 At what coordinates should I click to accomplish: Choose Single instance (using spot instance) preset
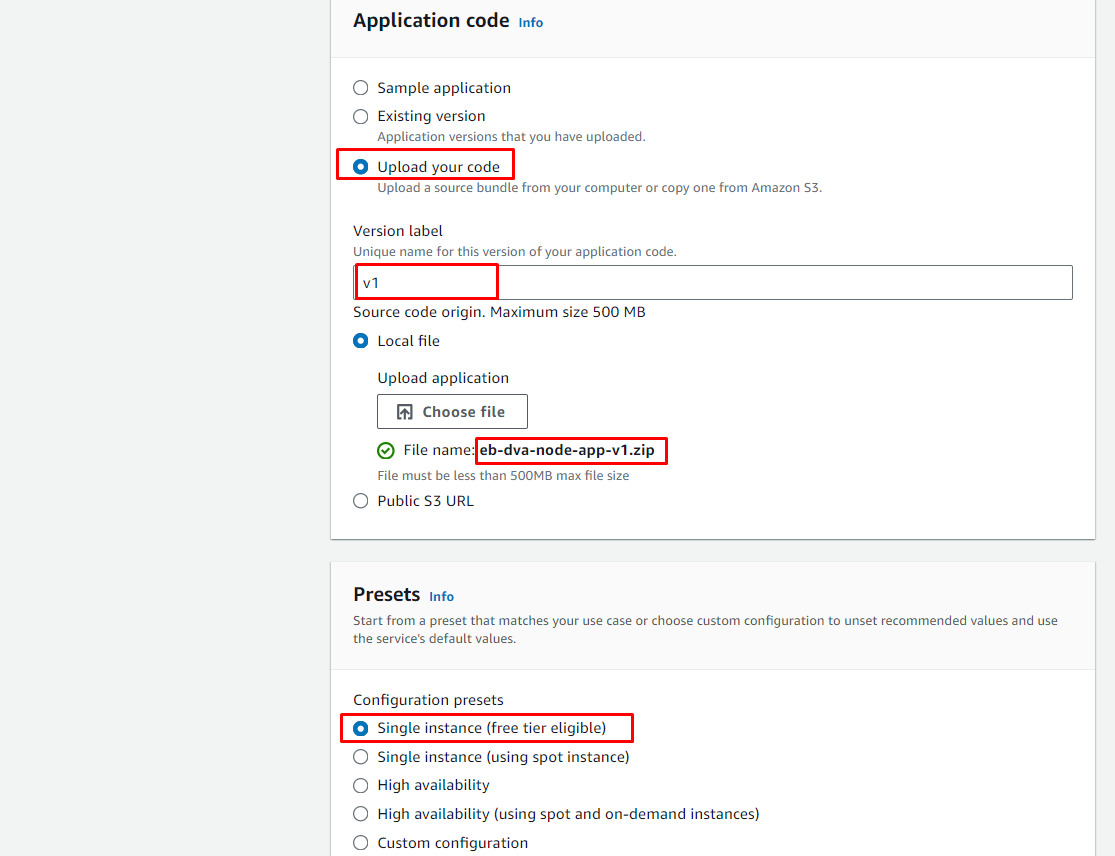coord(361,757)
